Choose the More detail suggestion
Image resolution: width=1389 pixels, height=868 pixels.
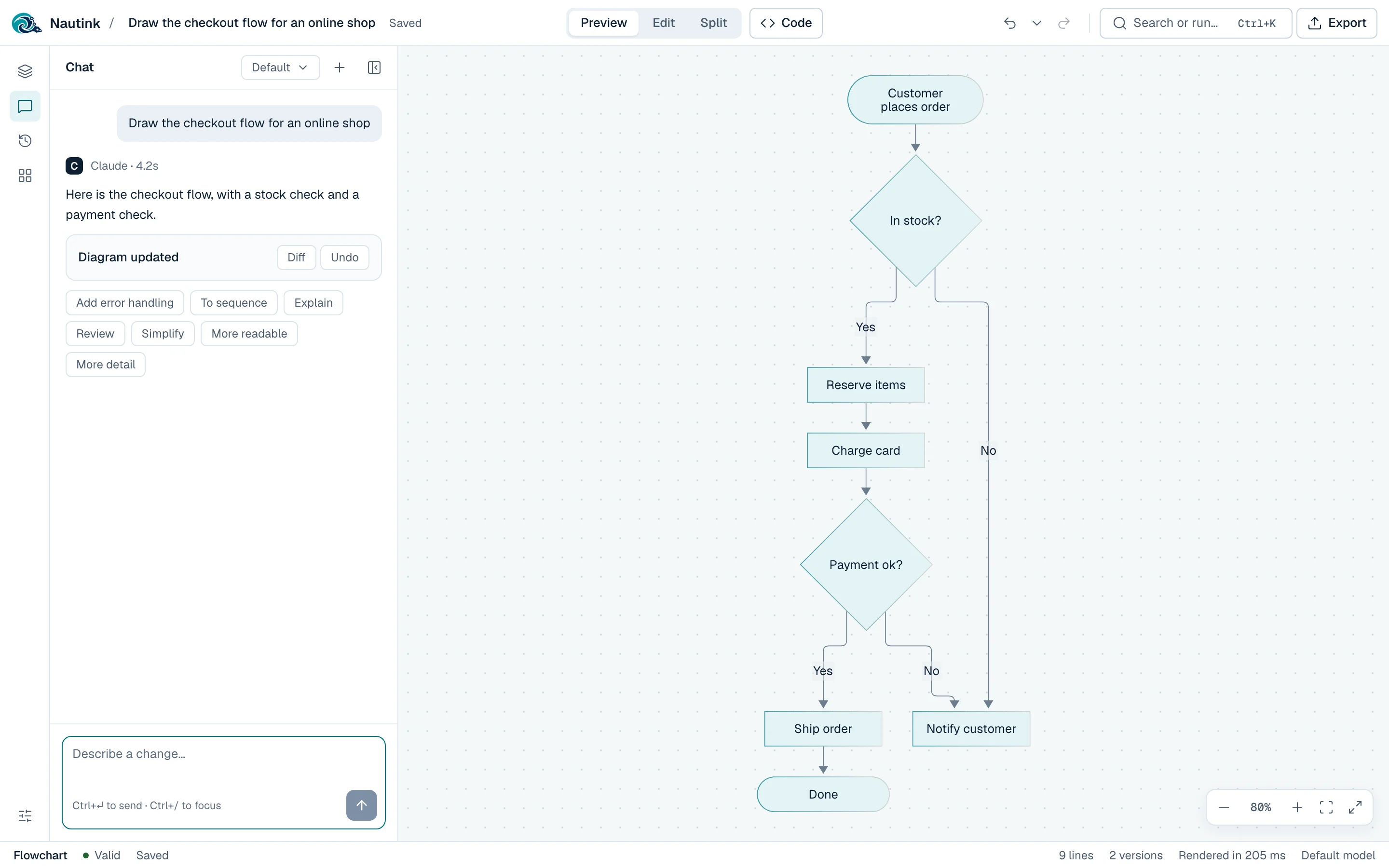click(x=106, y=365)
